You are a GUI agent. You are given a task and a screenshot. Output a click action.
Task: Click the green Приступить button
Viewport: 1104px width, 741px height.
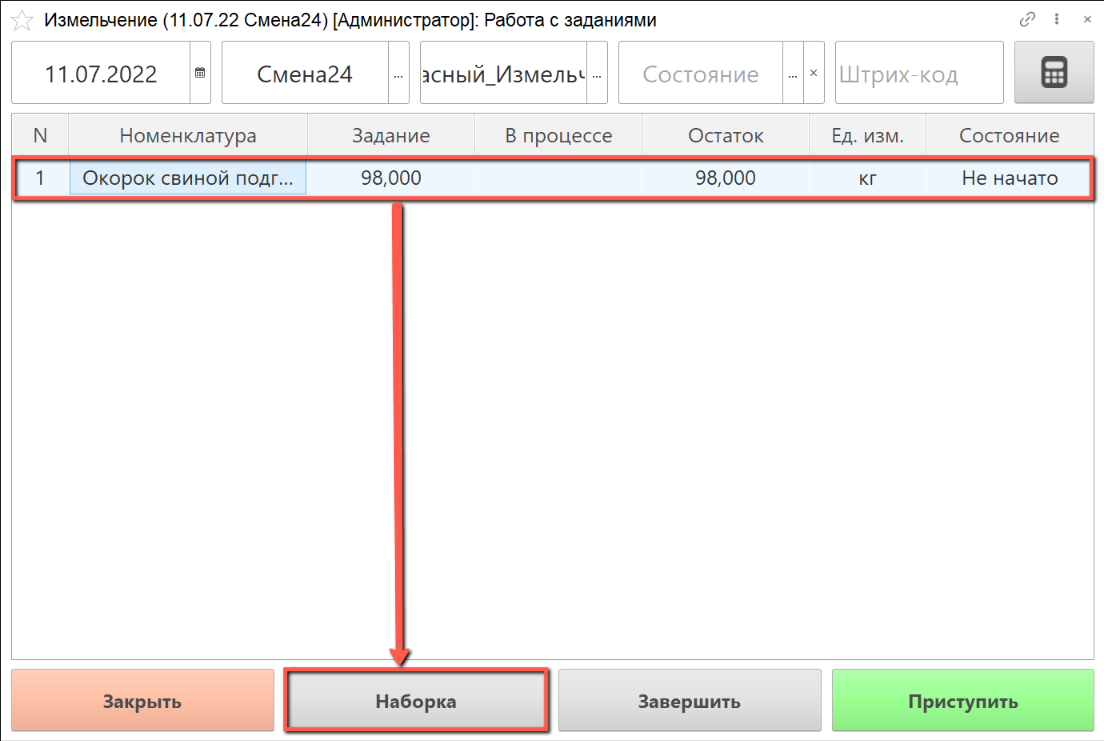click(962, 701)
